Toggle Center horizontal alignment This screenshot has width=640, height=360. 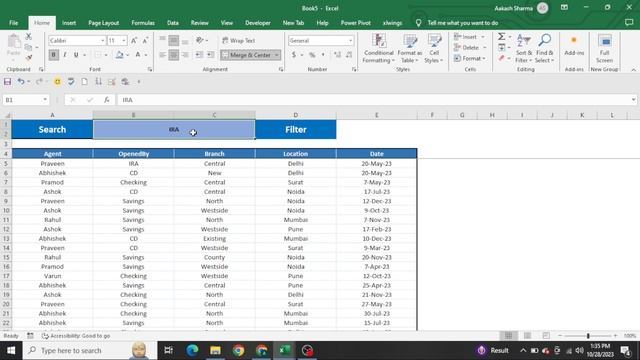(x=173, y=55)
